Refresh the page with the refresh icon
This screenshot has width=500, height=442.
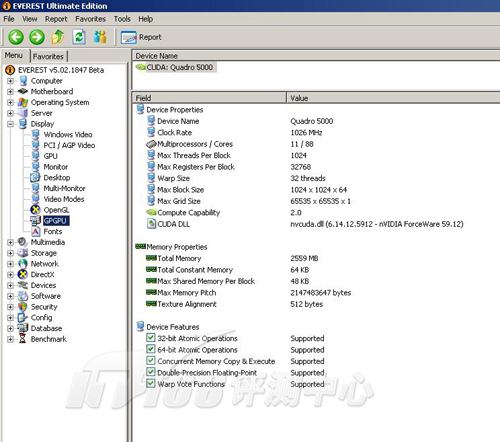click(x=79, y=37)
